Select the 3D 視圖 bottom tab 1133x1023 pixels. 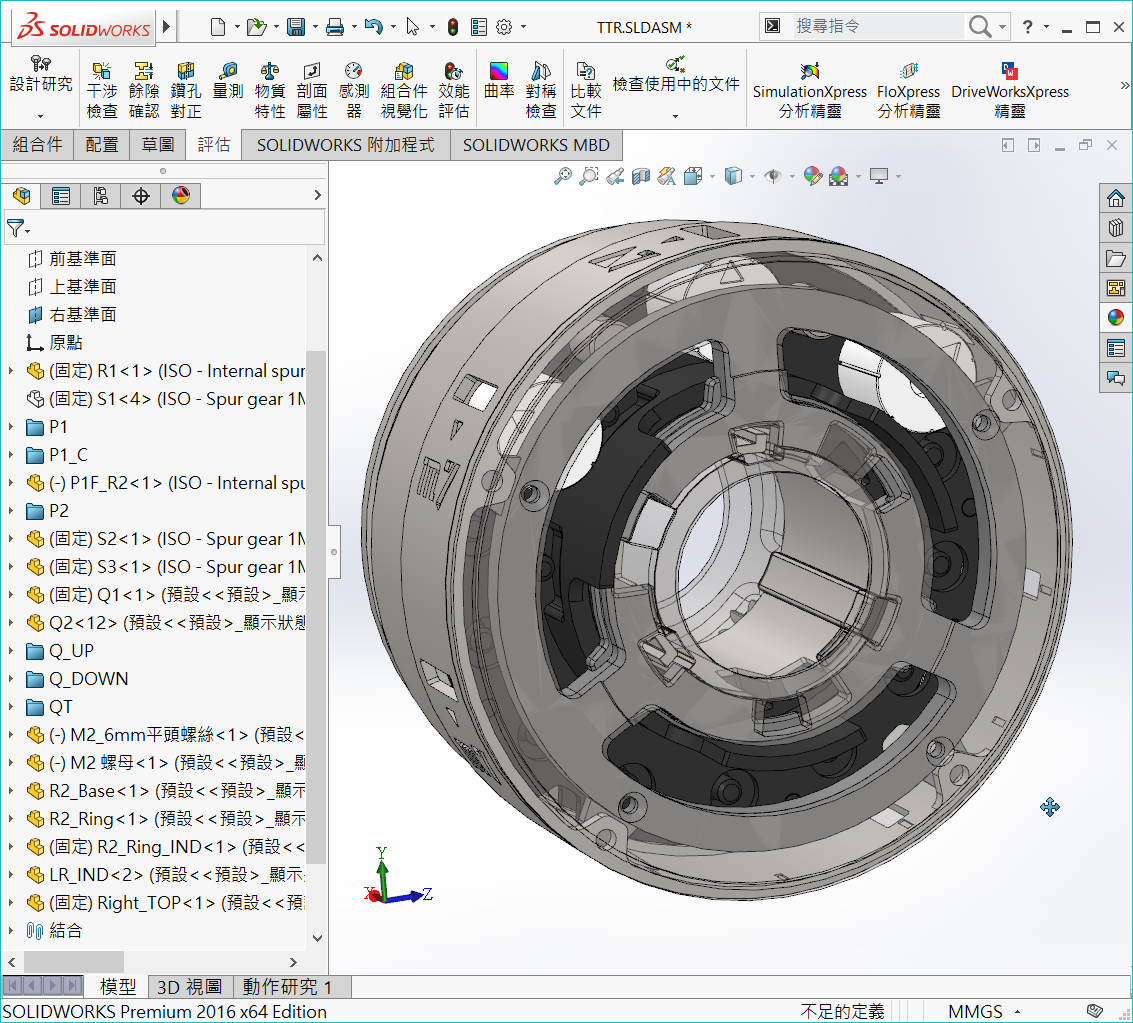click(x=190, y=987)
